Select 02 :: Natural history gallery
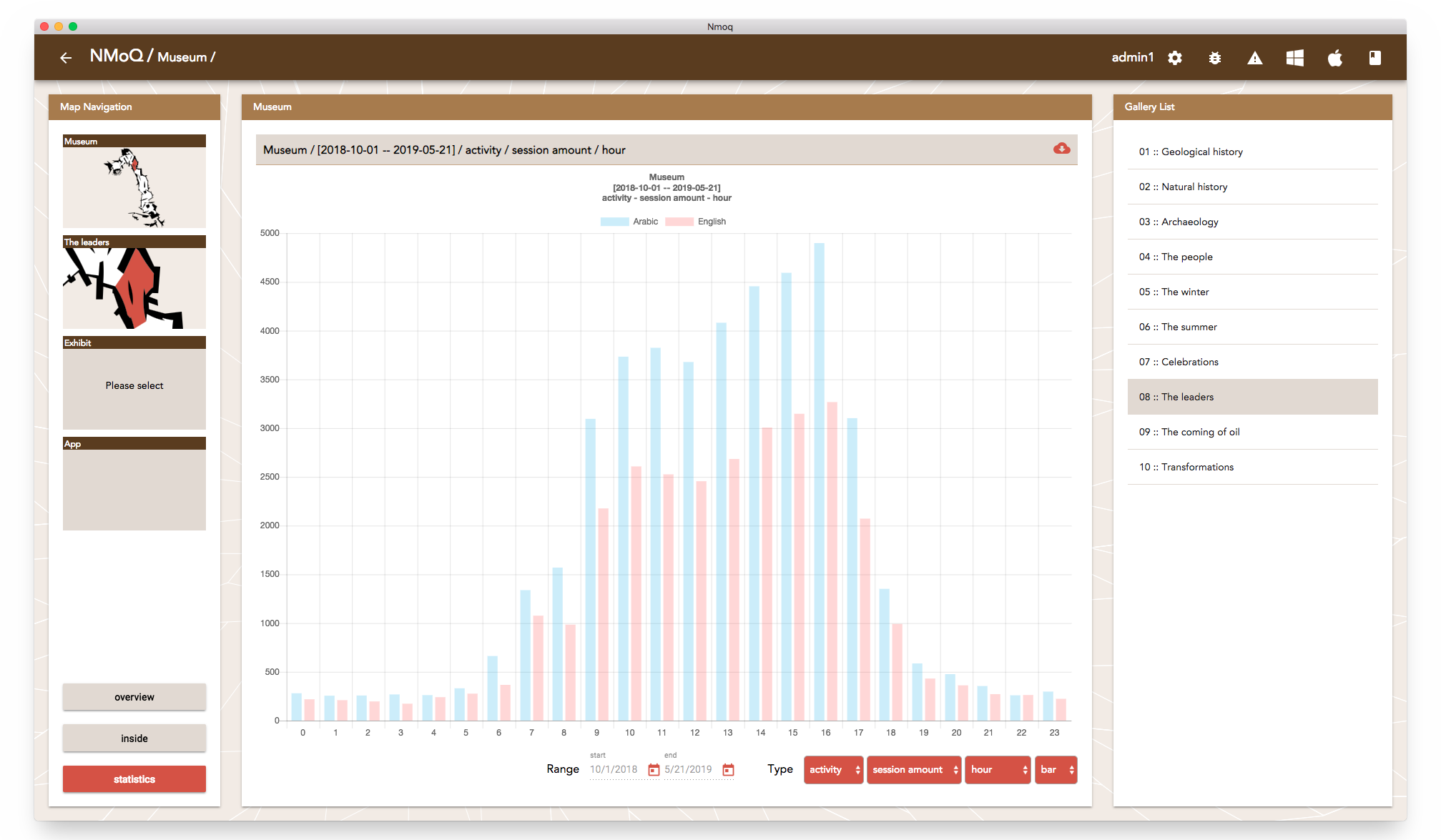 [1253, 187]
